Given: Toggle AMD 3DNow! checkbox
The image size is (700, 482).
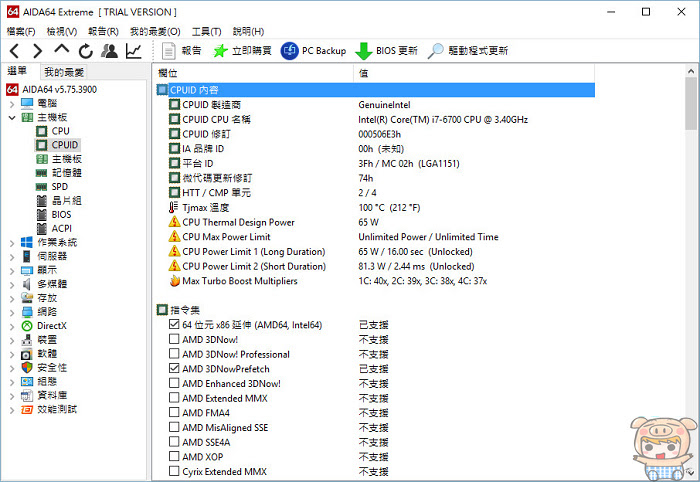Looking at the screenshot, I should [174, 339].
